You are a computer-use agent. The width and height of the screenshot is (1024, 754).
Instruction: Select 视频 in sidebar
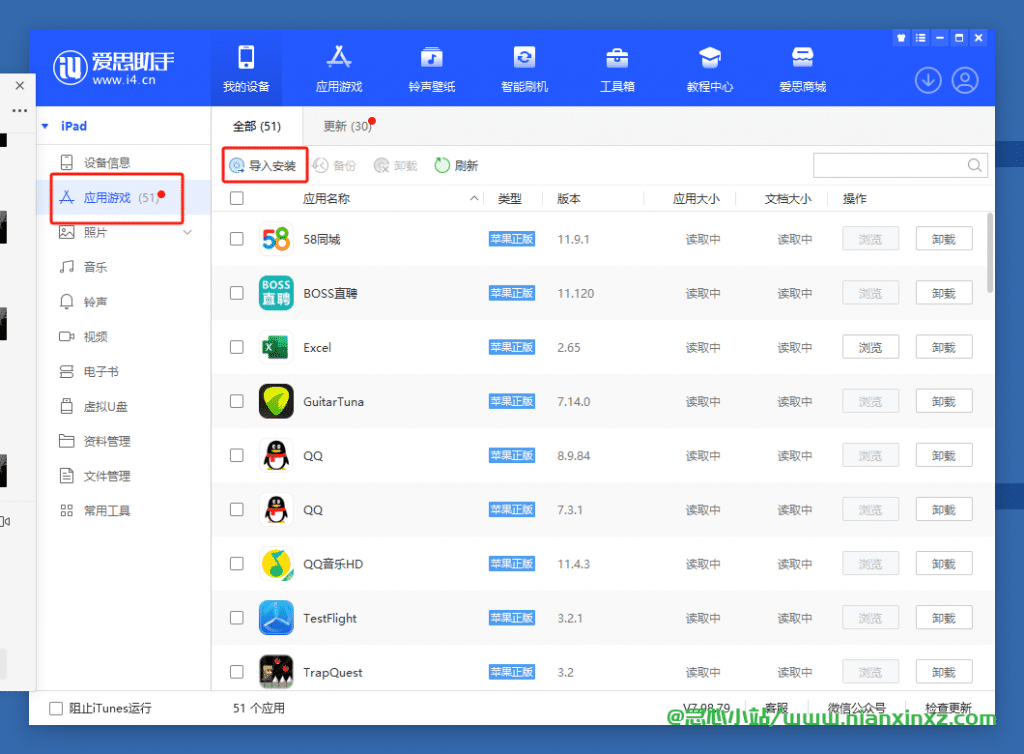(x=95, y=337)
